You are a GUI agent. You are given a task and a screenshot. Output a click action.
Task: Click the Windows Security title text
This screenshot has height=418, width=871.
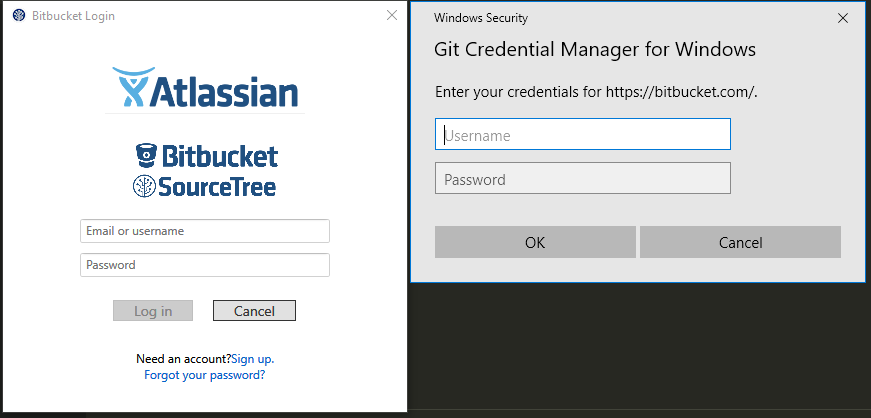[x=480, y=18]
